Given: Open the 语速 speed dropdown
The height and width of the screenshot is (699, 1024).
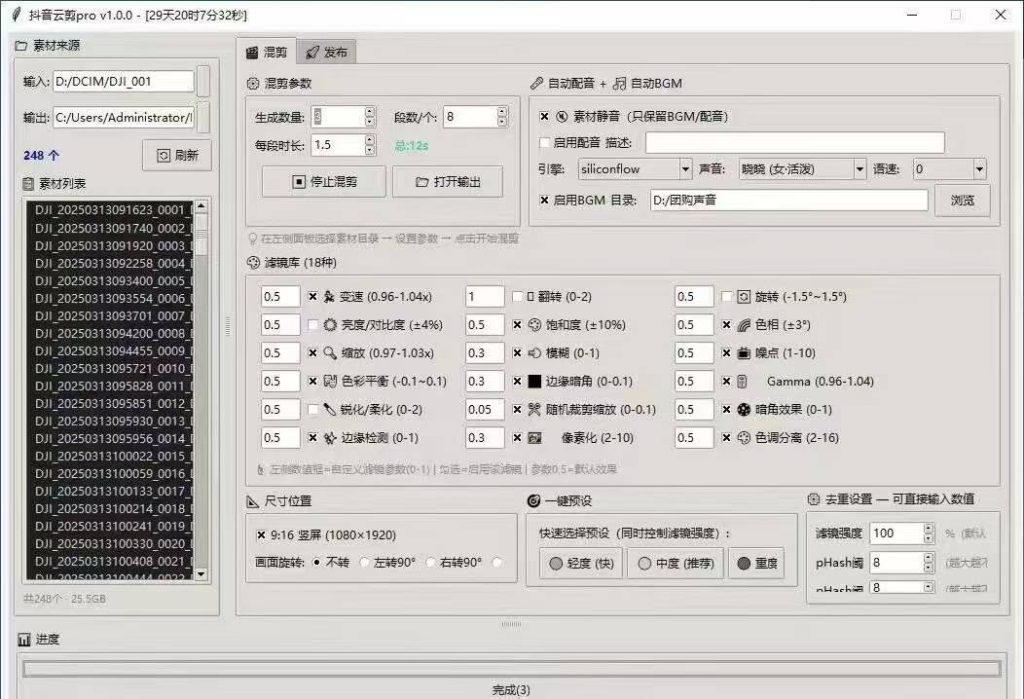Looking at the screenshot, I should [x=949, y=169].
